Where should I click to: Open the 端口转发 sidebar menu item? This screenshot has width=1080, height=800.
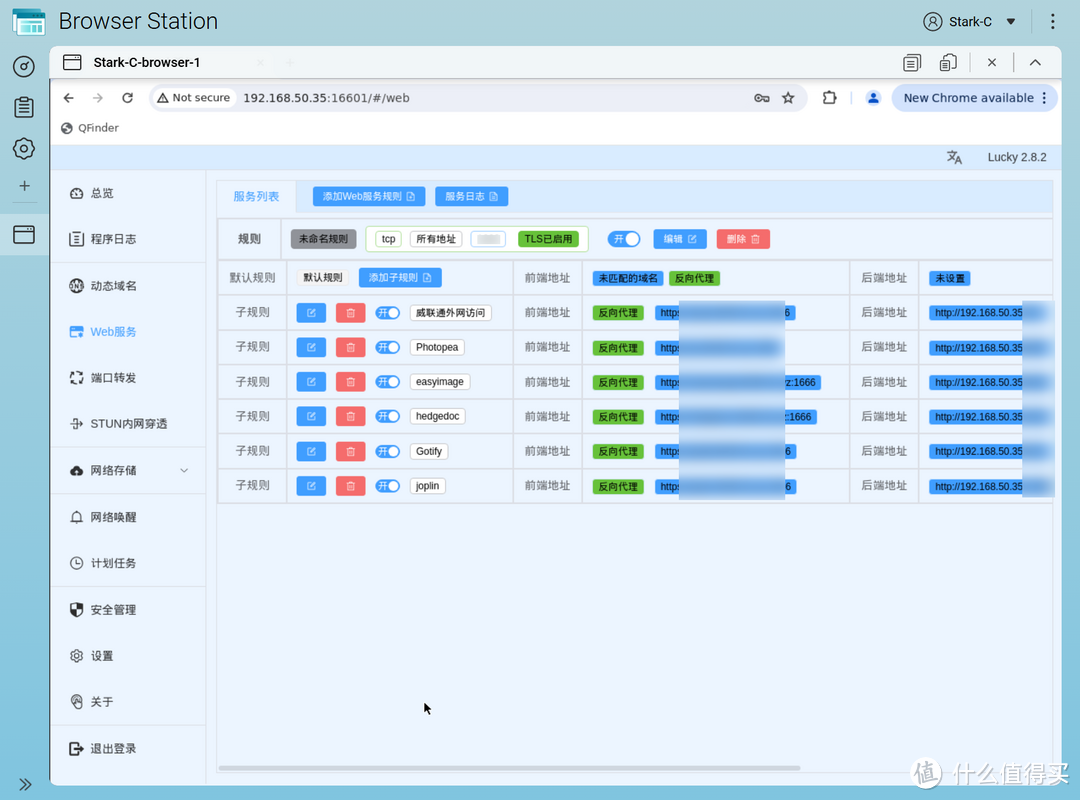[x=113, y=378]
